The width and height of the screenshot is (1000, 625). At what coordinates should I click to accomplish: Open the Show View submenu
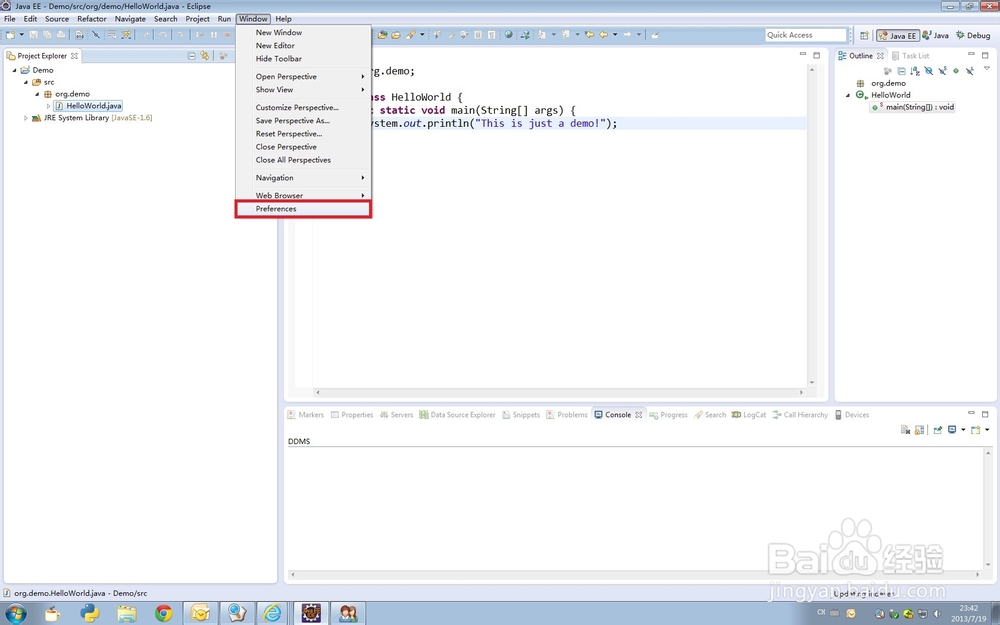click(303, 90)
